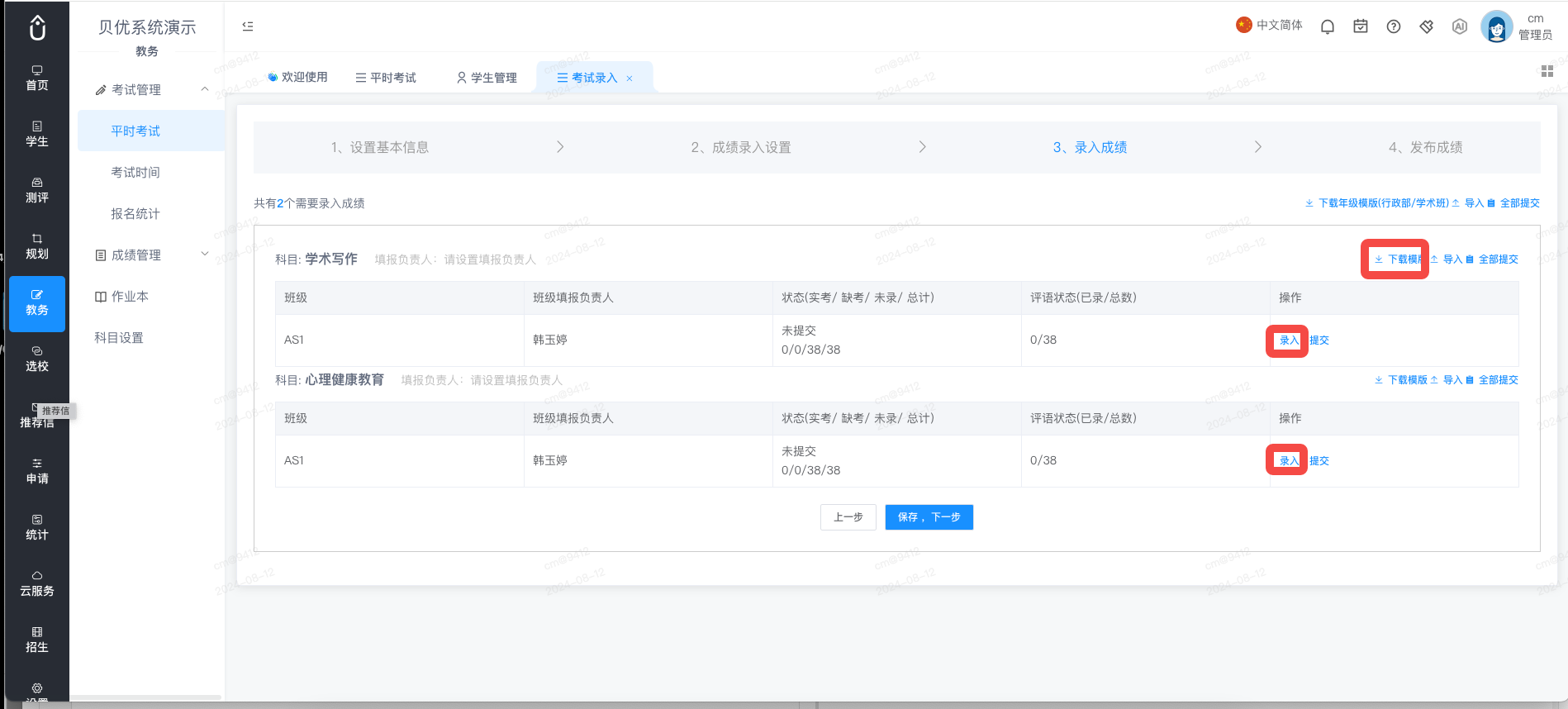The width and height of the screenshot is (1568, 709).
Task: Click the user avatar picture
Action: (x=1496, y=26)
